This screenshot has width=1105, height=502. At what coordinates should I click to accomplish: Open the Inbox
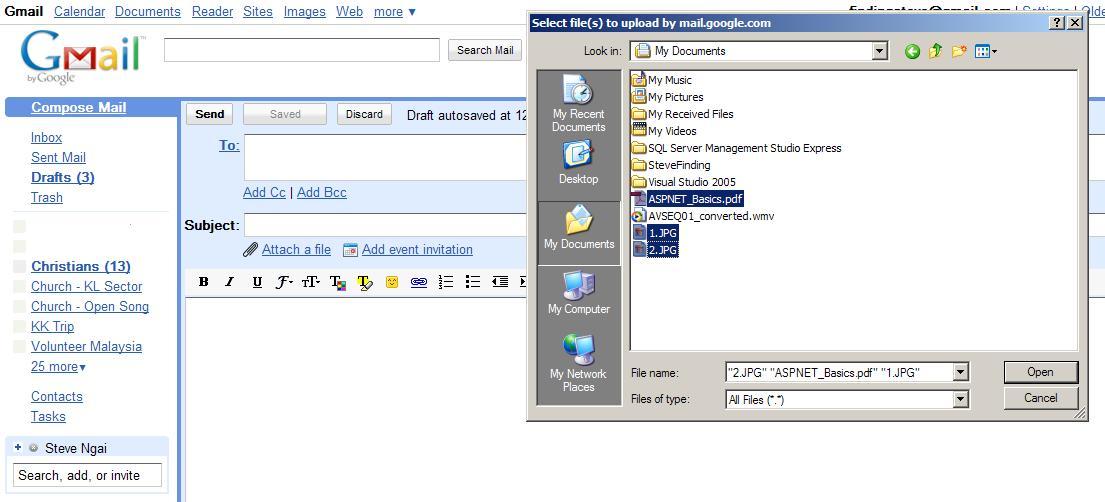47,137
